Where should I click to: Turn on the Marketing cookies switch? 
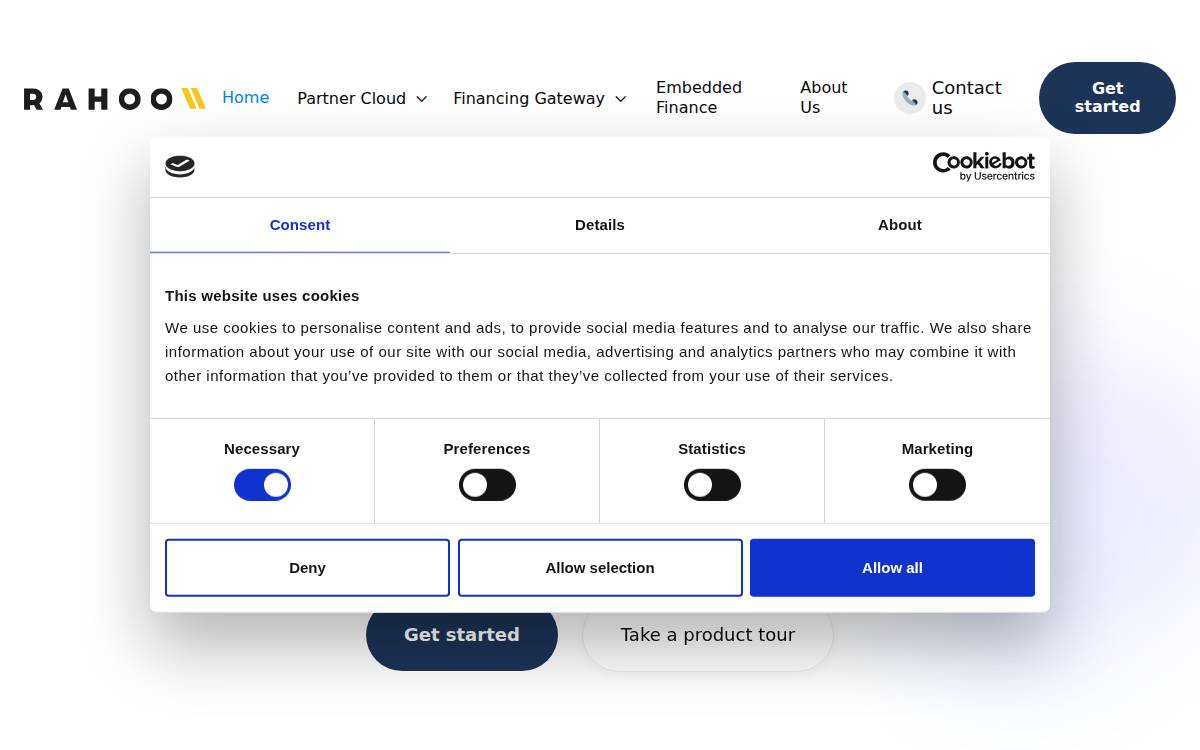(937, 485)
